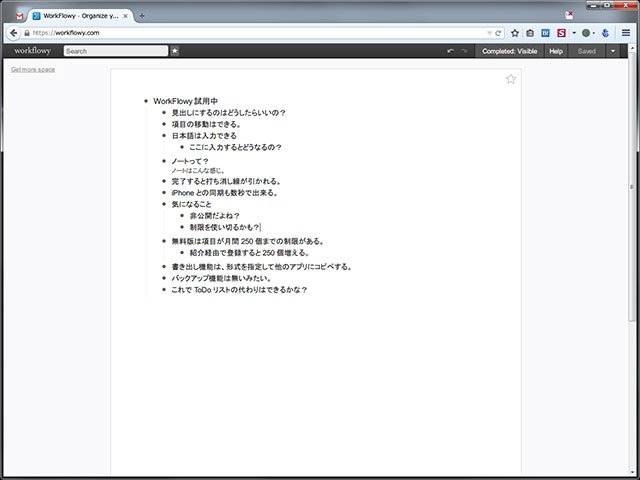
Task: Click text これで ToDo リストの代わりはできるかな？
Action: (239, 290)
